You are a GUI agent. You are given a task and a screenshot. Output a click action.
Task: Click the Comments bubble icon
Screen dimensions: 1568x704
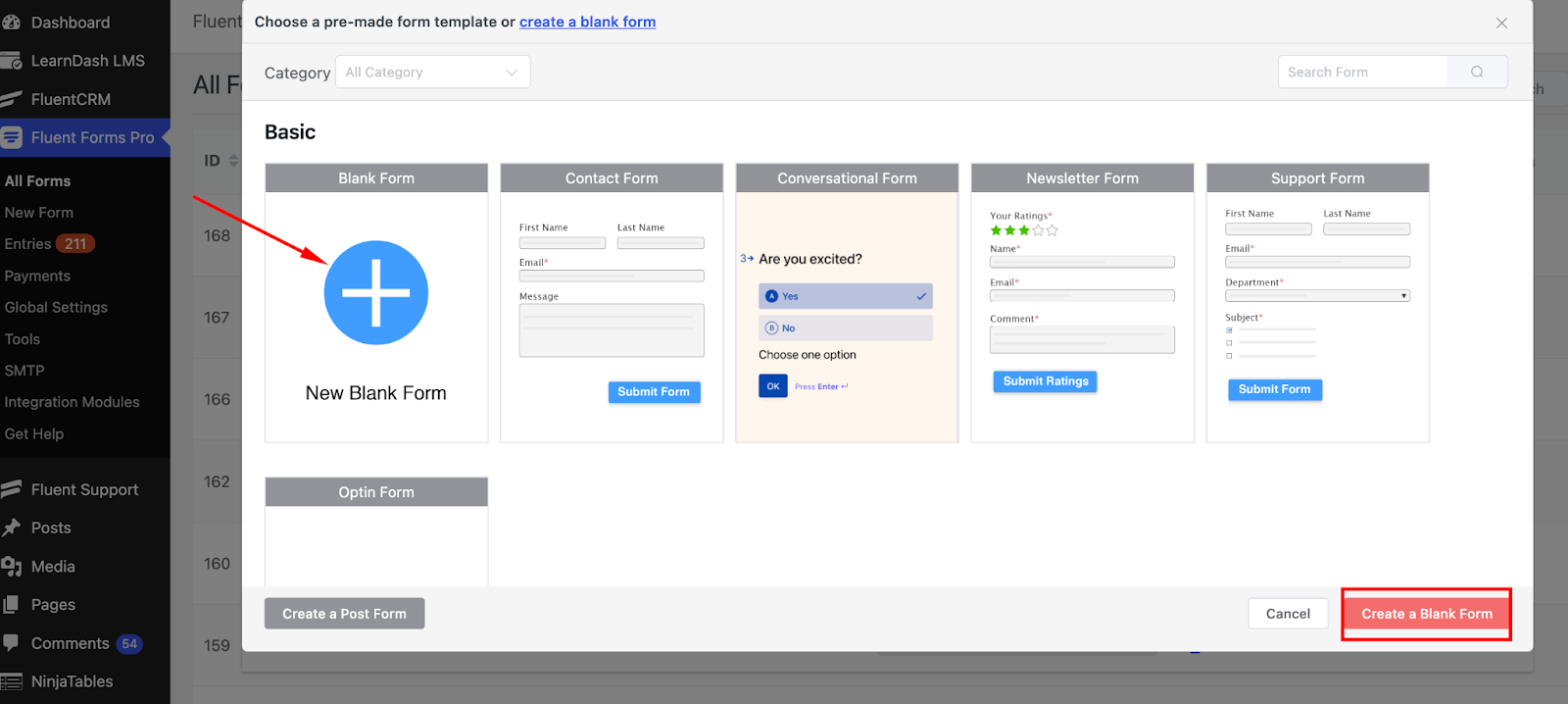[11, 643]
